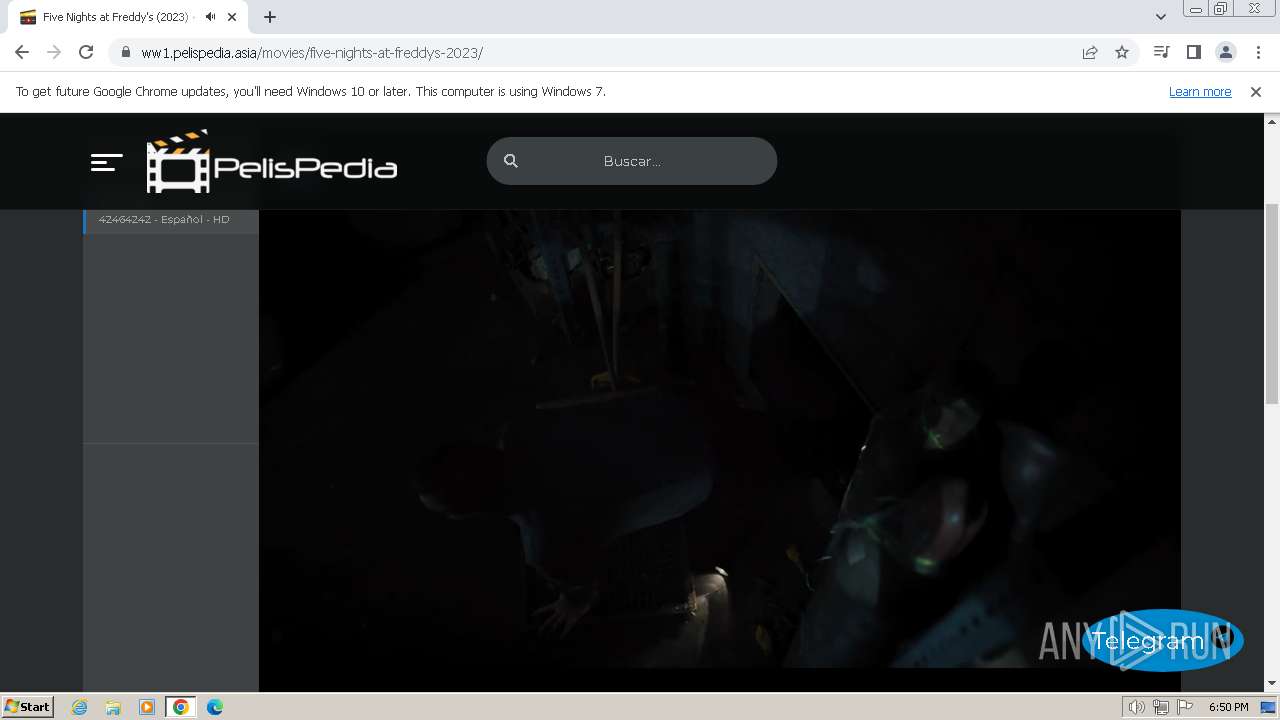Click the scrollbar down arrow

[1272, 683]
